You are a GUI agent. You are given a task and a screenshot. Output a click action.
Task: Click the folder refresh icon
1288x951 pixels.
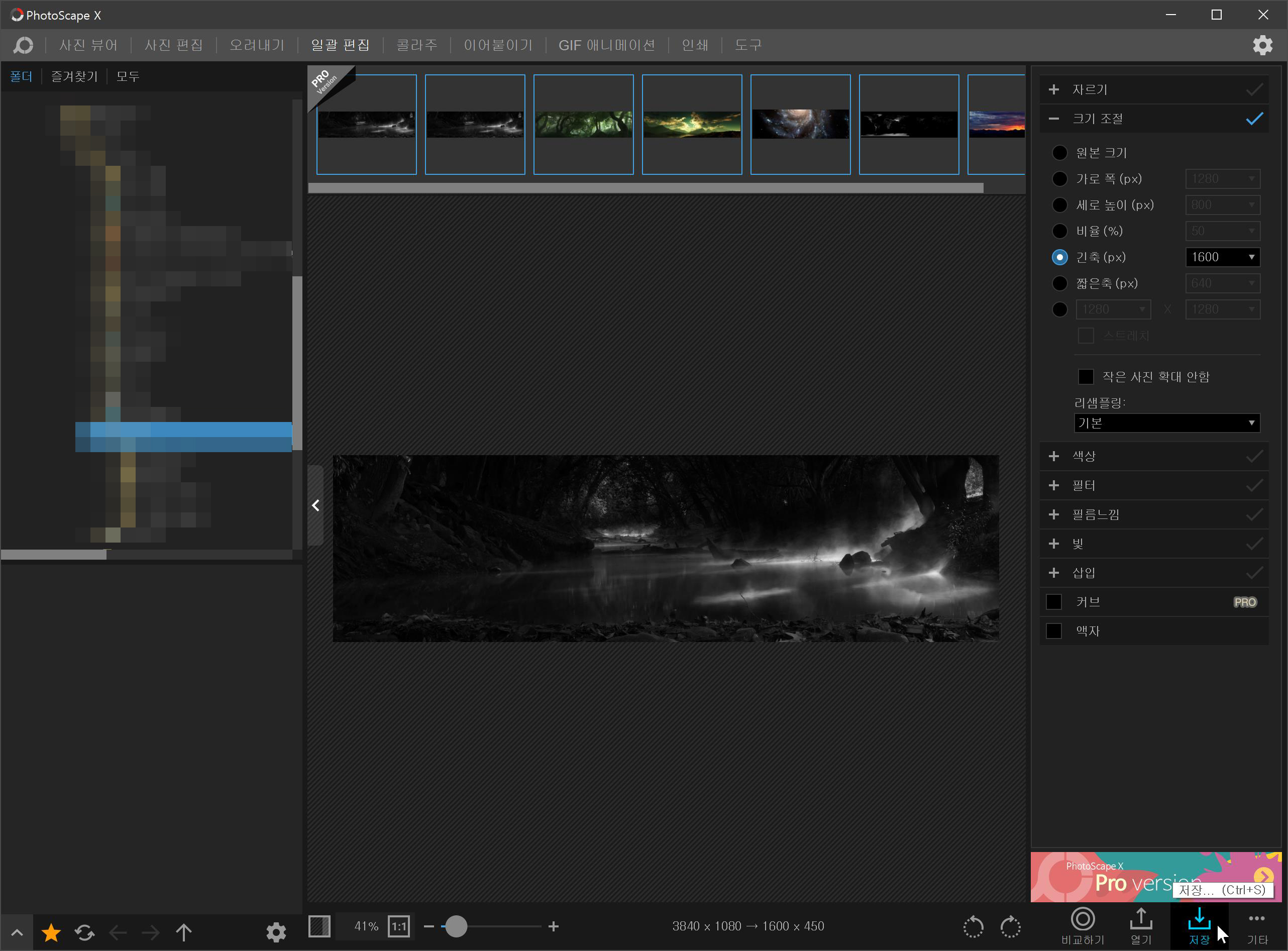[x=84, y=932]
